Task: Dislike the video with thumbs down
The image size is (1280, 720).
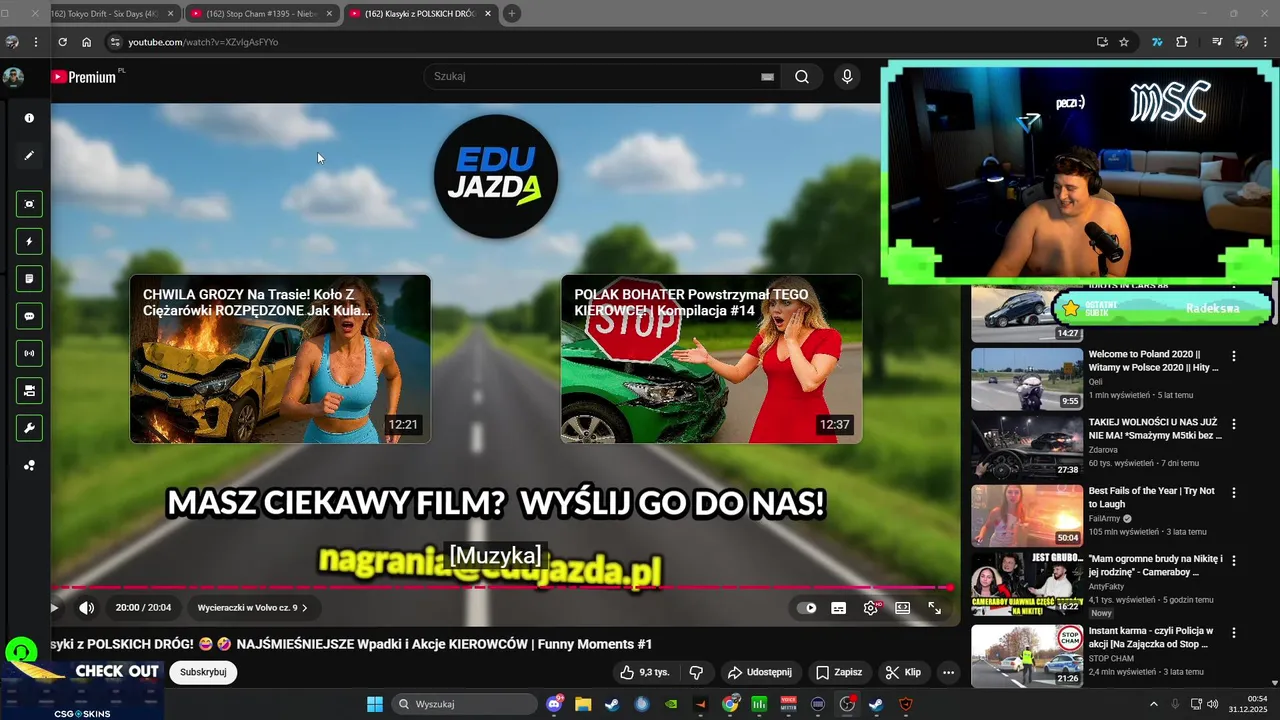Action: point(697,673)
